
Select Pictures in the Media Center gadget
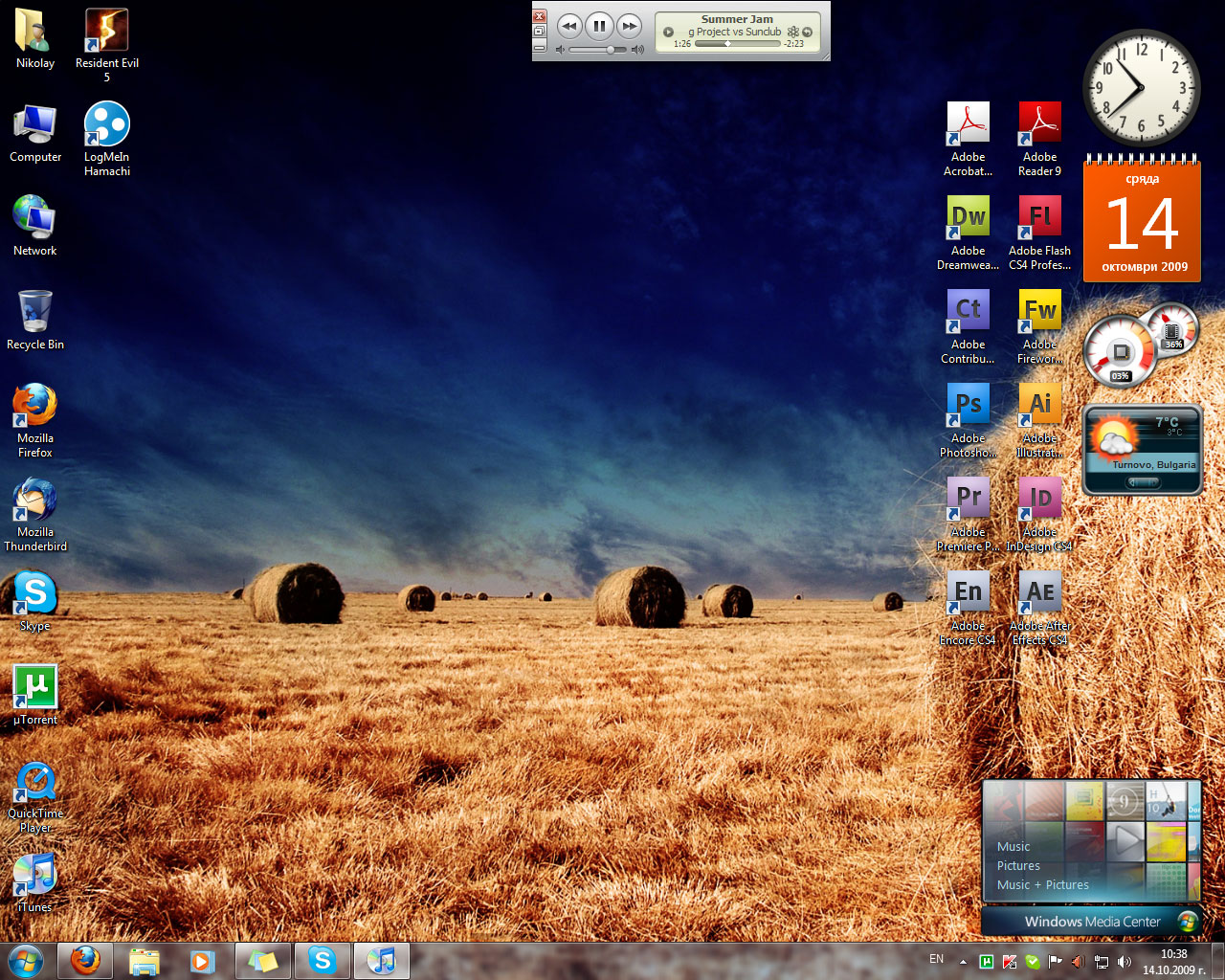pyautogui.click(x=1018, y=865)
